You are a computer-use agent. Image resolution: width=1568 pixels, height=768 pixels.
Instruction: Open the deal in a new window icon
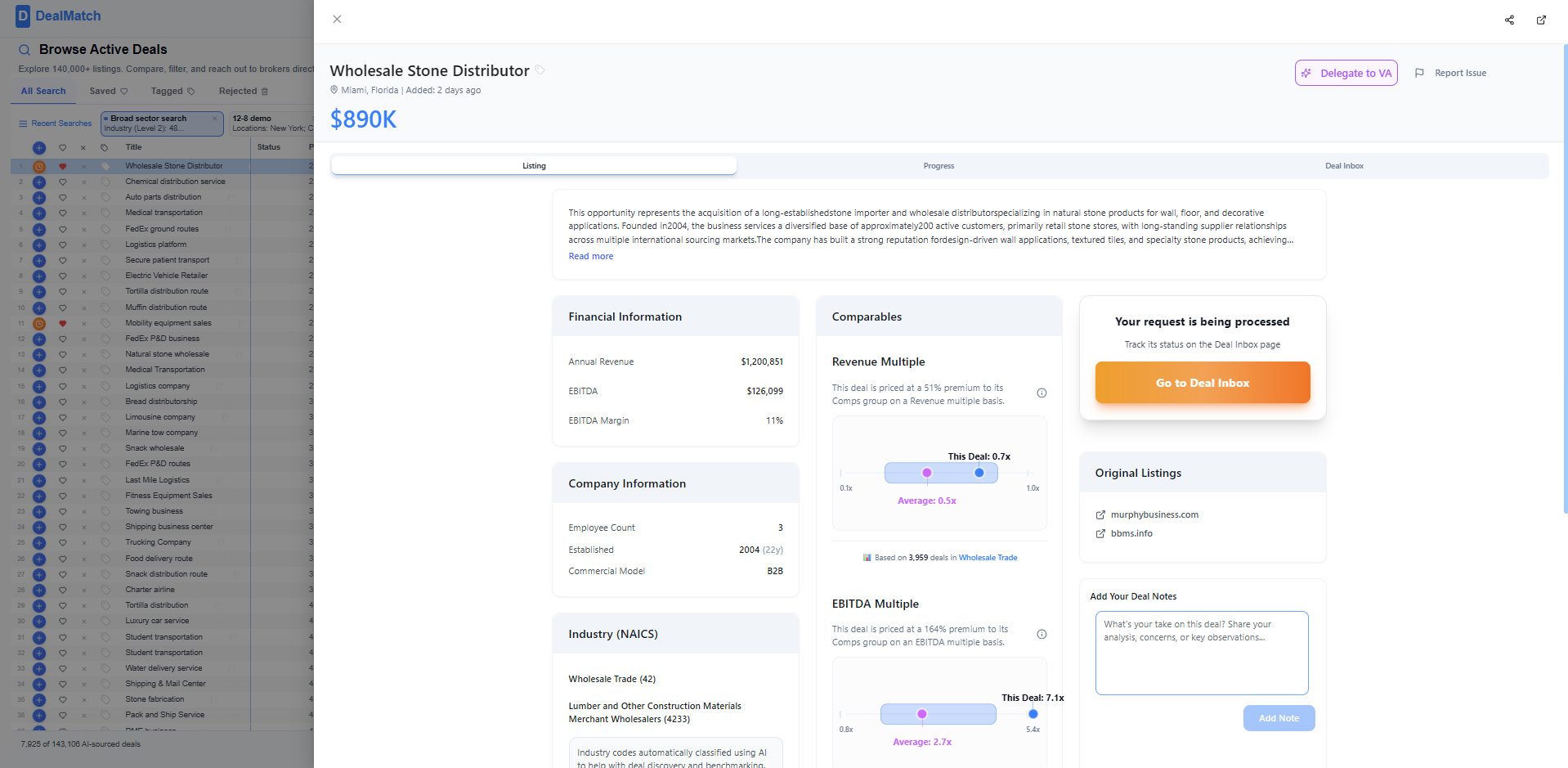[x=1541, y=20]
